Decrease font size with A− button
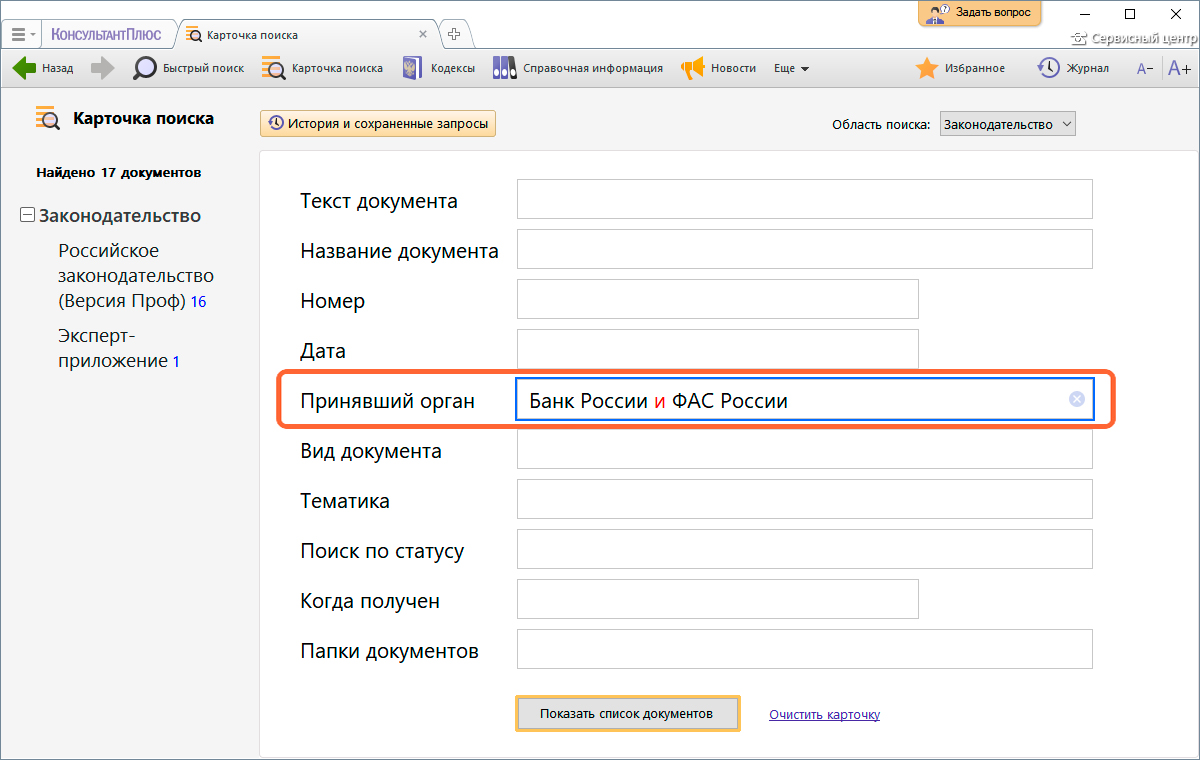The width and height of the screenshot is (1200, 760). 1145,68
